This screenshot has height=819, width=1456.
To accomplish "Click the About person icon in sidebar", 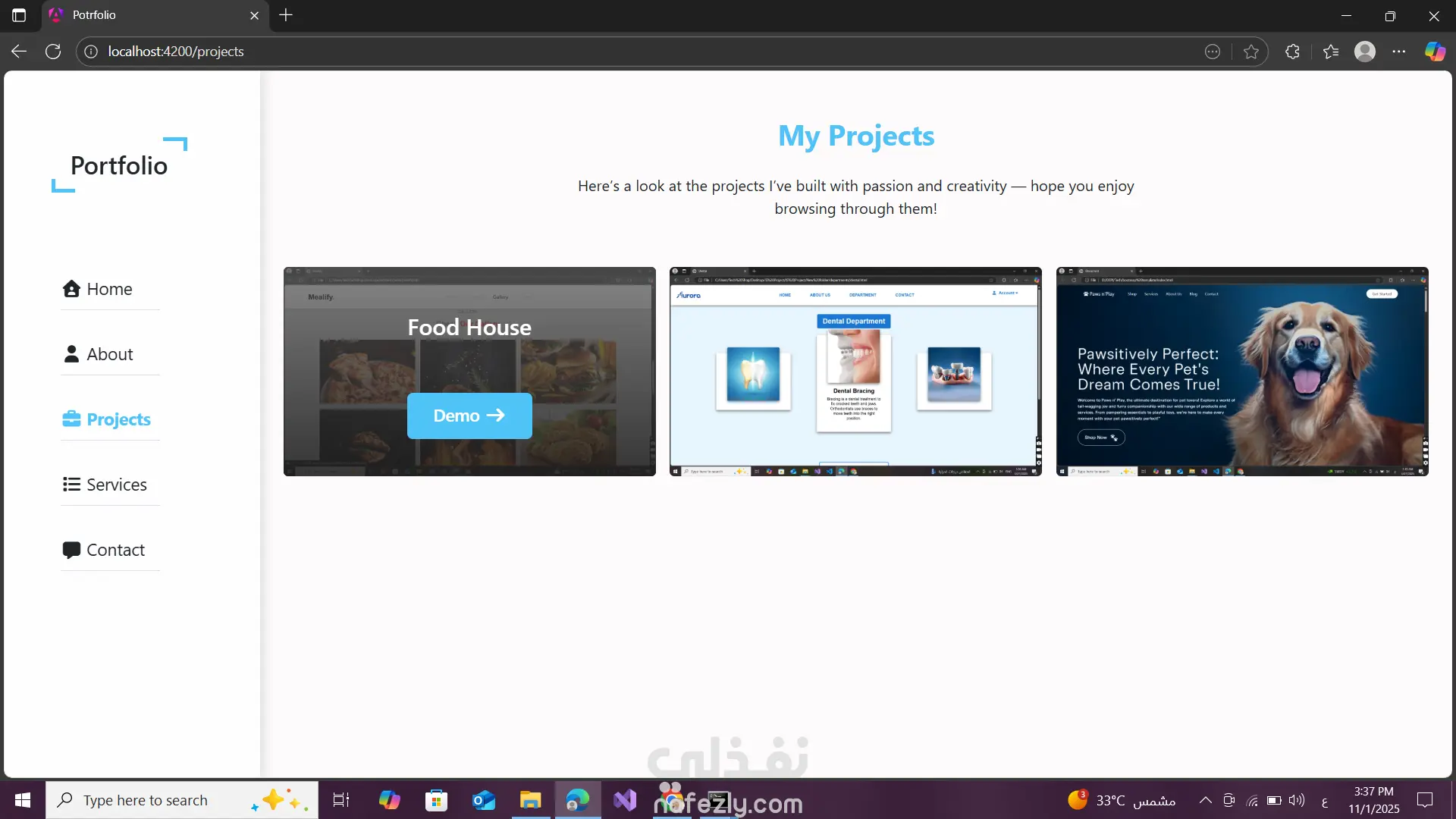I will [x=71, y=354].
